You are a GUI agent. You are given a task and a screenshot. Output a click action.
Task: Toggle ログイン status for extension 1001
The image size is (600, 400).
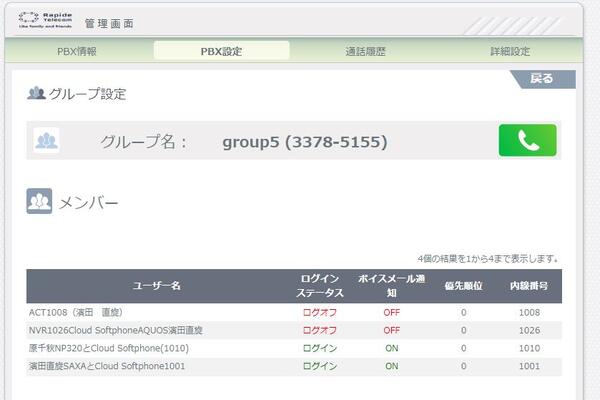coord(321,366)
